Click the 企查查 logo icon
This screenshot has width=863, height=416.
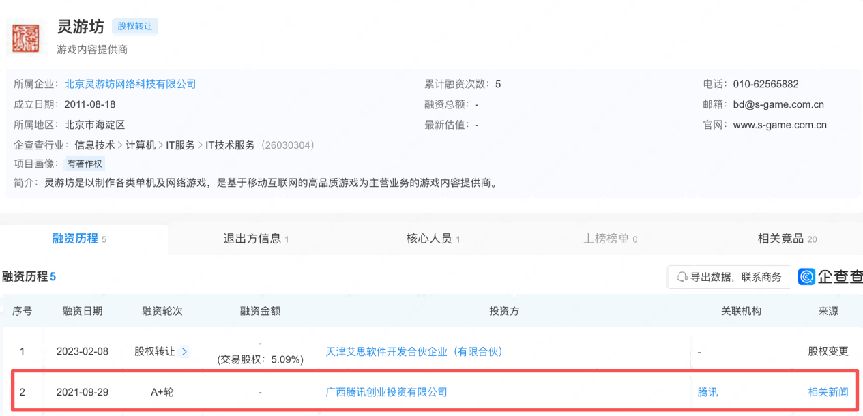pyautogui.click(x=806, y=277)
